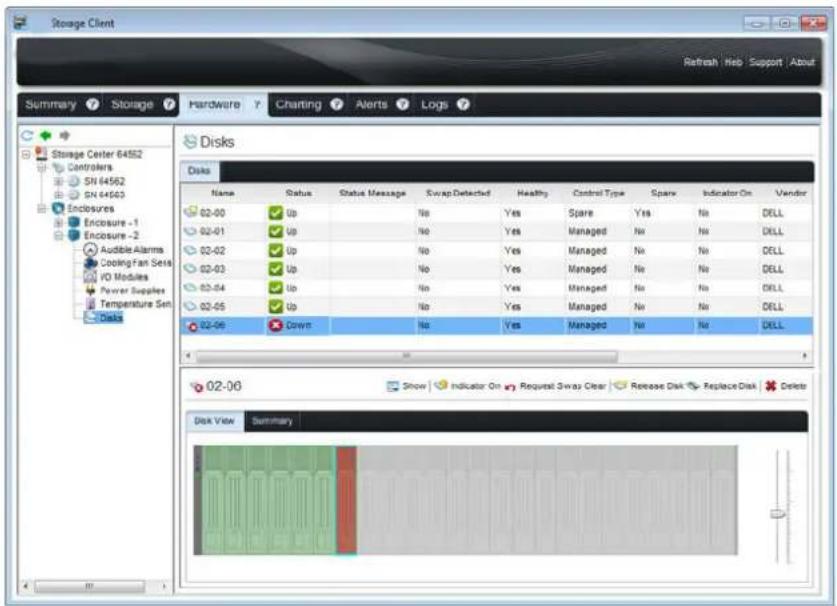Viewport: 837px width, 606px height.
Task: Click the Temperature Sensors tree icon
Action: tap(90, 304)
